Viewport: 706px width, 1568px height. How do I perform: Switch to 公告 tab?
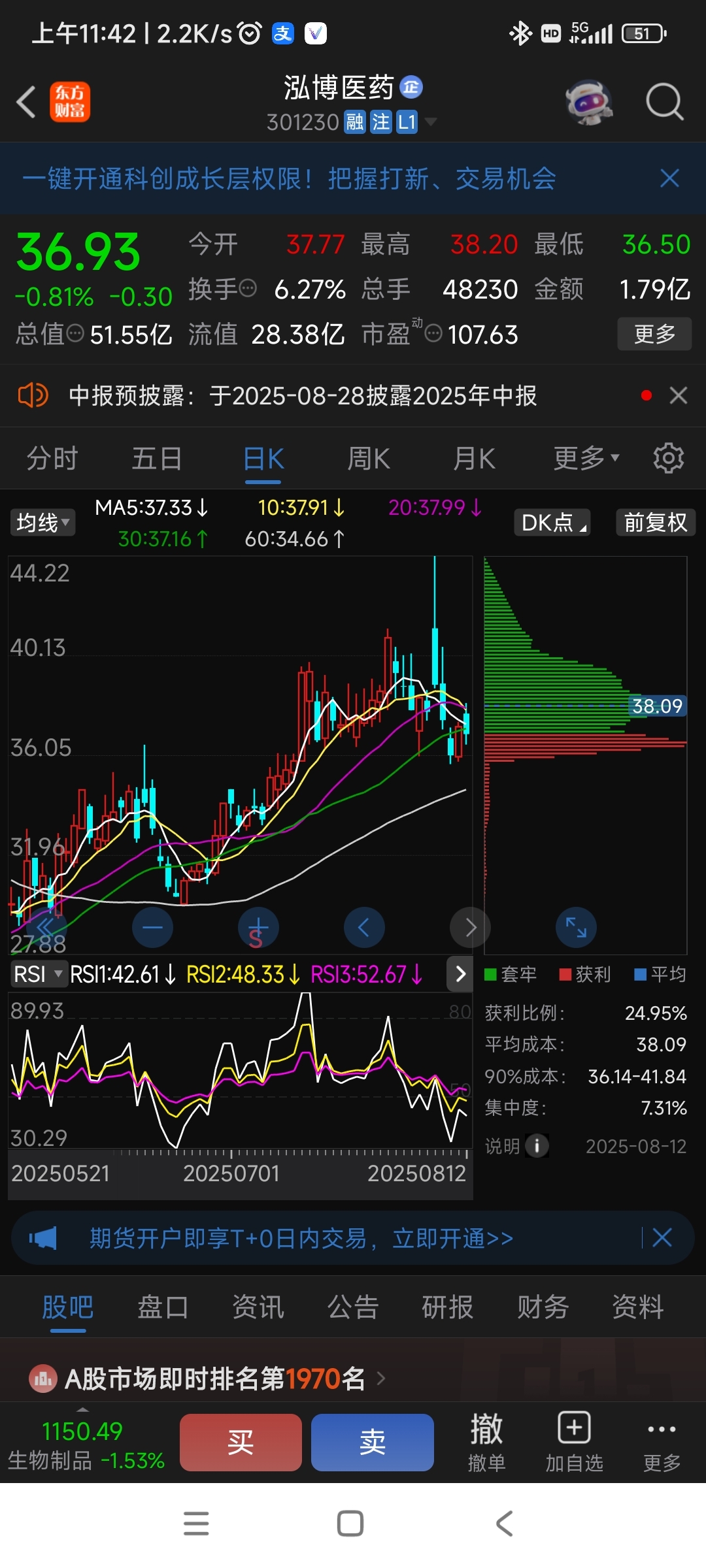(353, 1307)
